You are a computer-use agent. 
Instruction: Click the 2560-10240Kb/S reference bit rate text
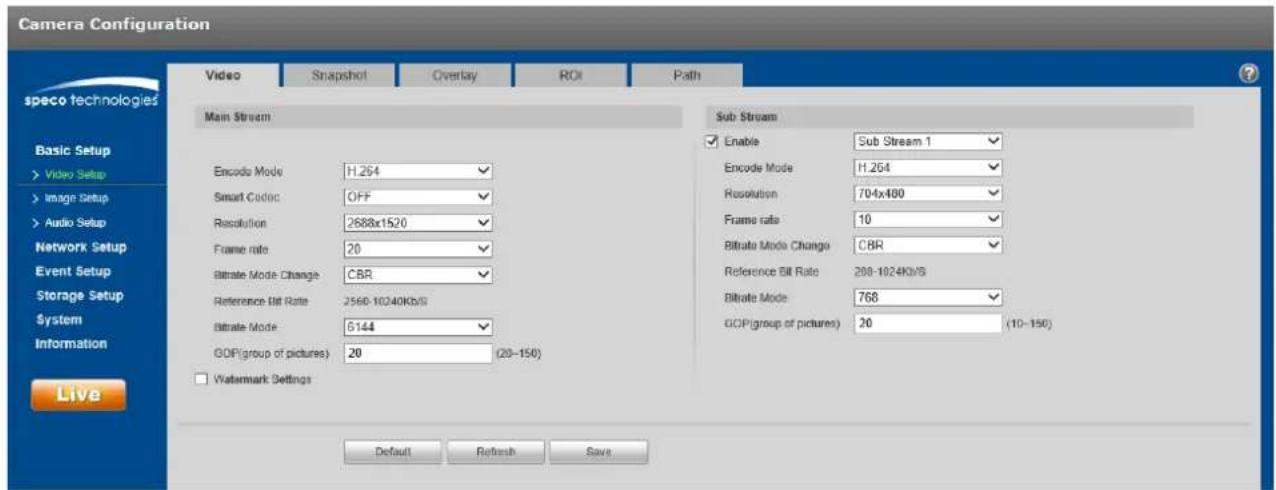point(386,301)
